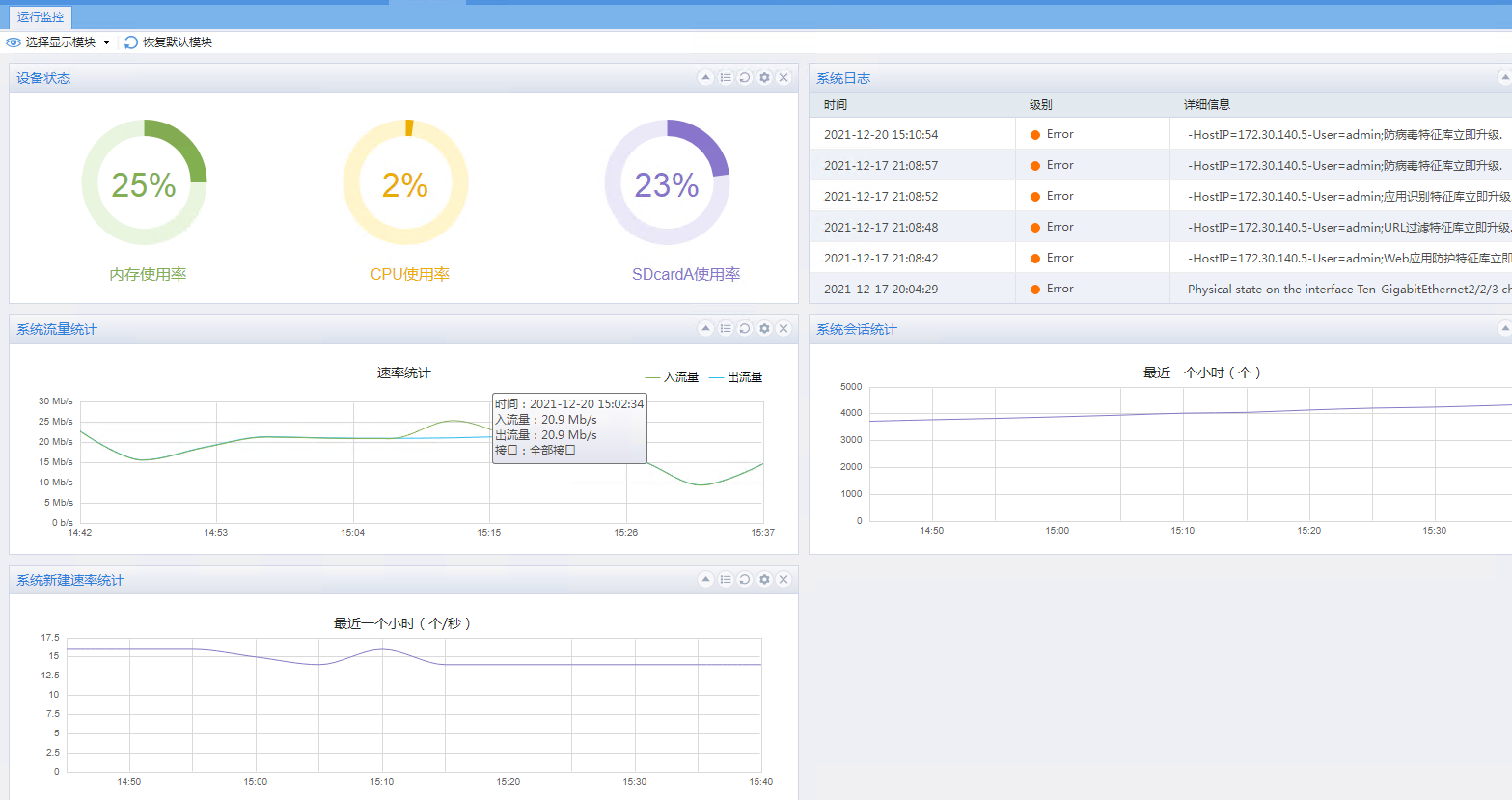Click the Physical state interface log message
This screenshot has height=800, width=1512.
click(1350, 290)
